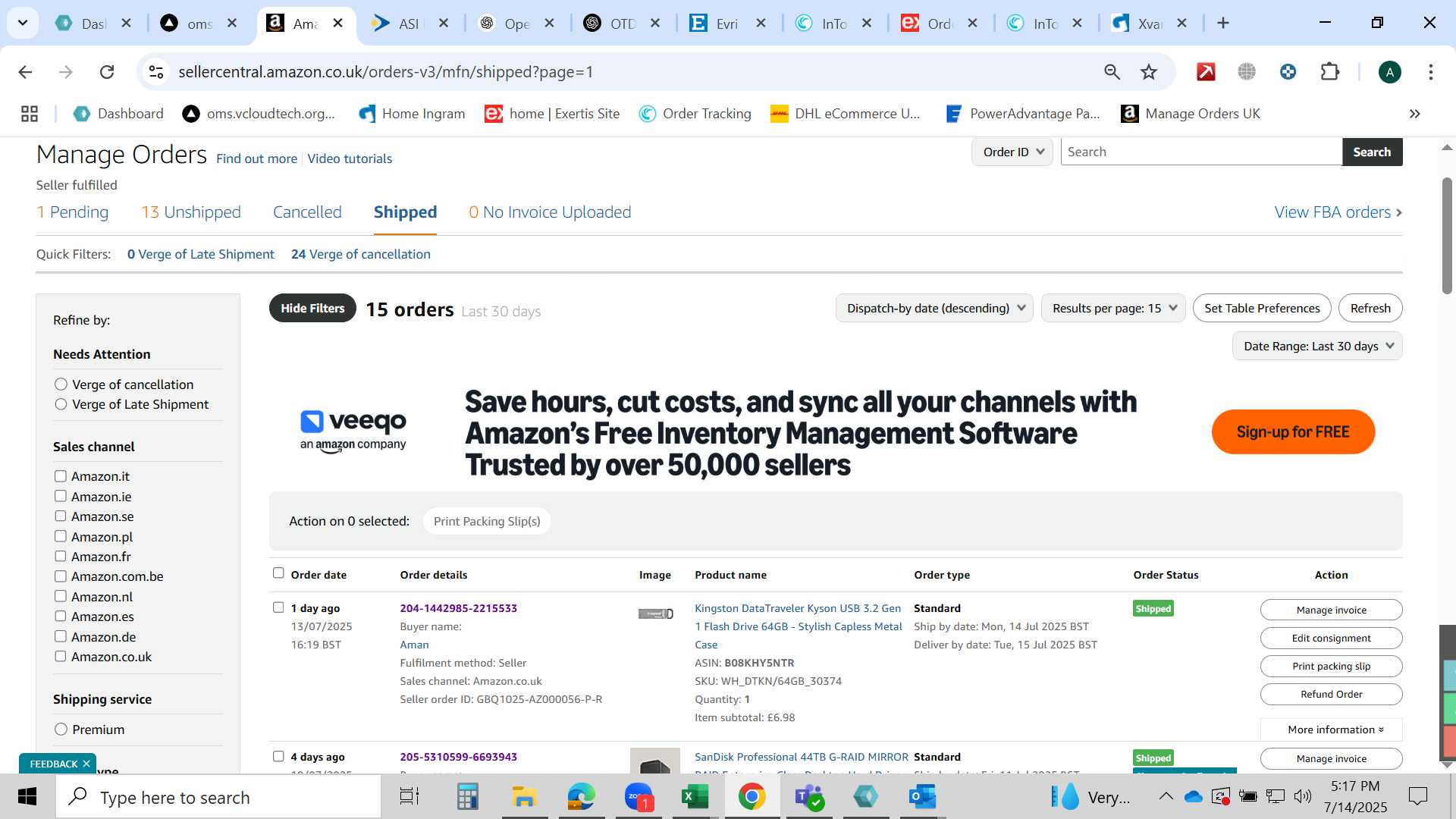Screen dimensions: 1456x819
Task: Open order link 204-1442985-2215533
Action: point(459,608)
